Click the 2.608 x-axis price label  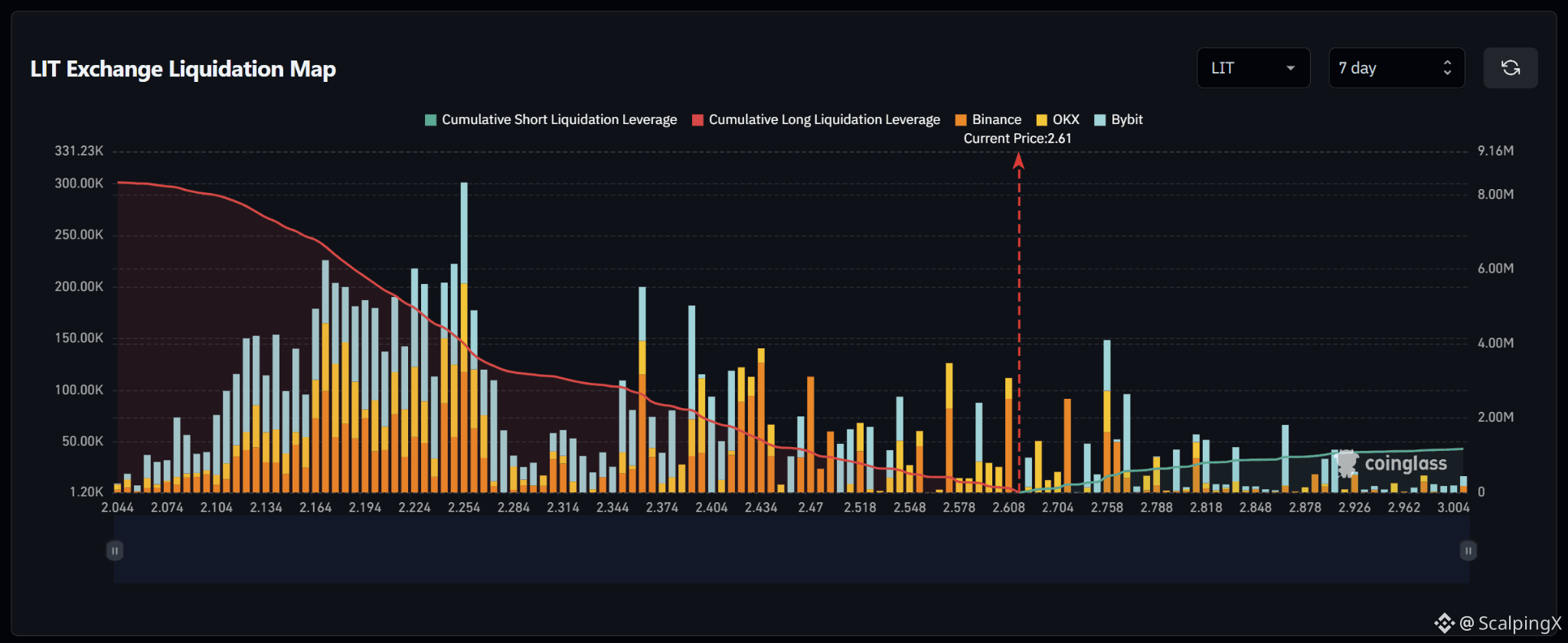(x=1008, y=508)
